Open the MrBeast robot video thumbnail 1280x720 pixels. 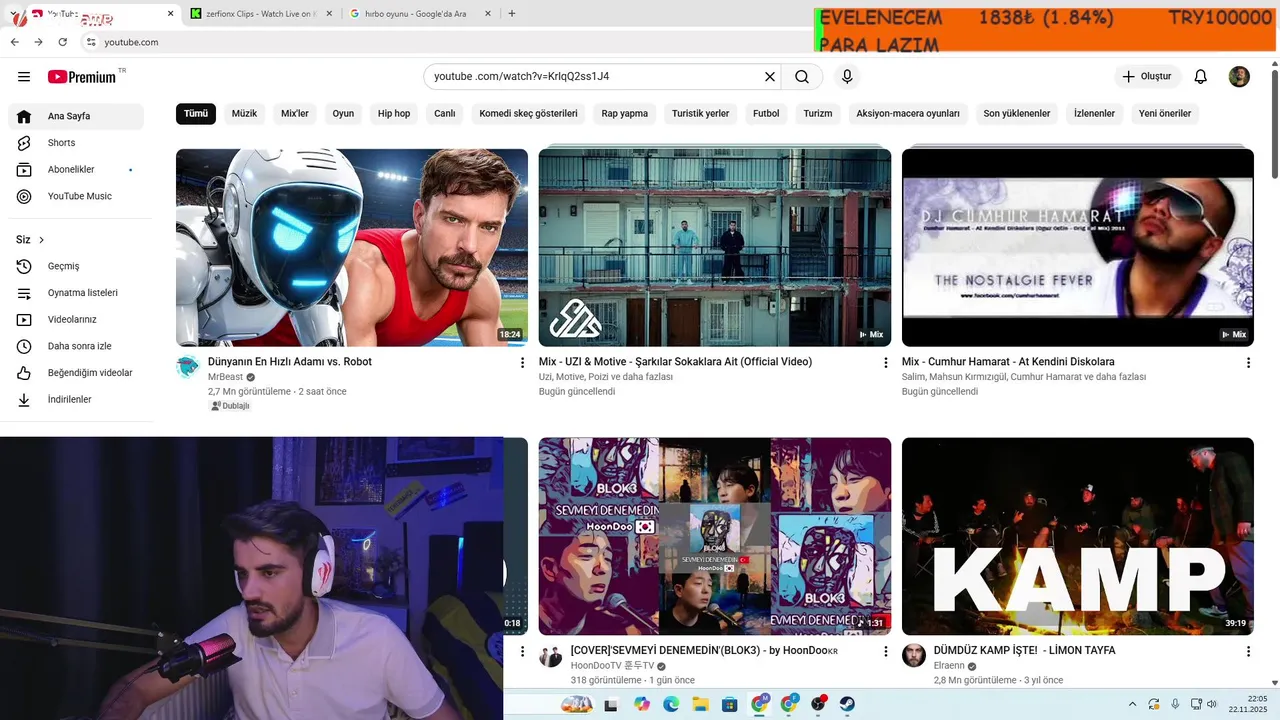[352, 247]
